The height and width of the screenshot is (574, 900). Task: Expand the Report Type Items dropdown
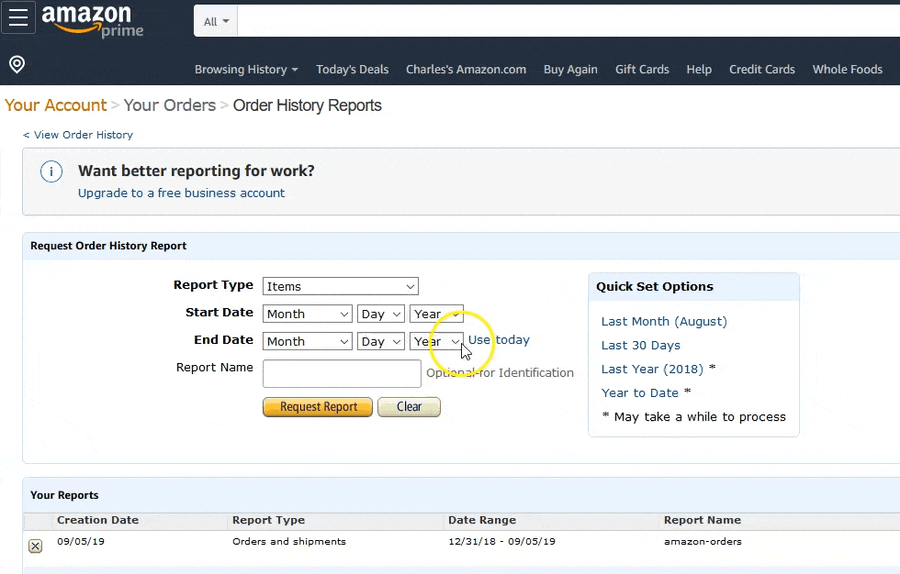[340, 286]
